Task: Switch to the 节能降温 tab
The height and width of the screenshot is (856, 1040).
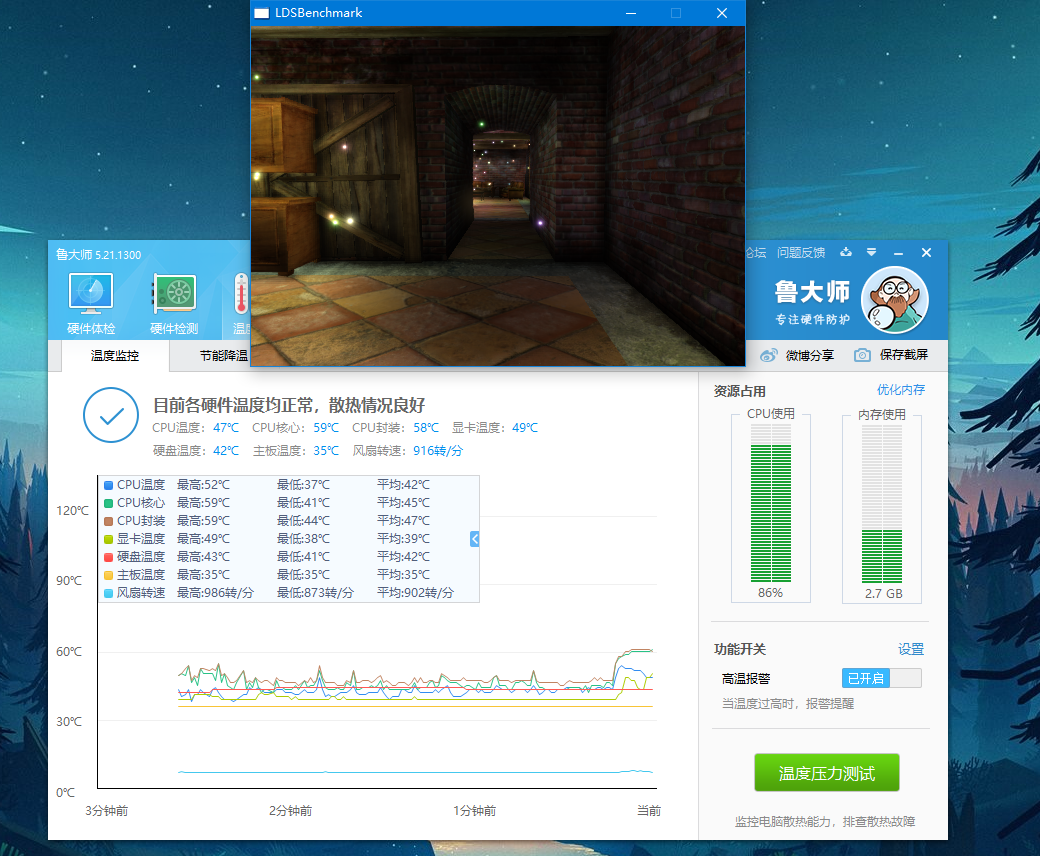Action: click(x=222, y=355)
